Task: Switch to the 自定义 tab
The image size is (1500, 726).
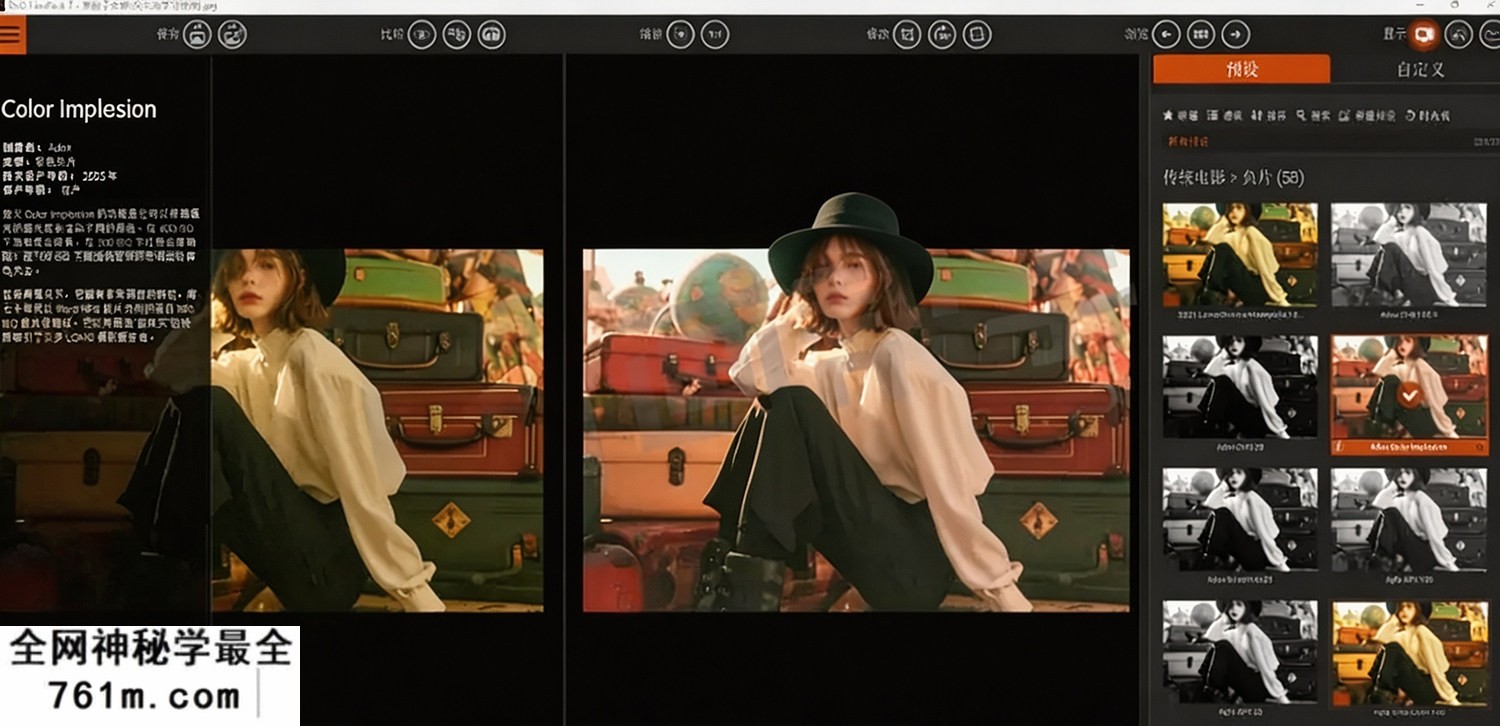Action: tap(1420, 69)
